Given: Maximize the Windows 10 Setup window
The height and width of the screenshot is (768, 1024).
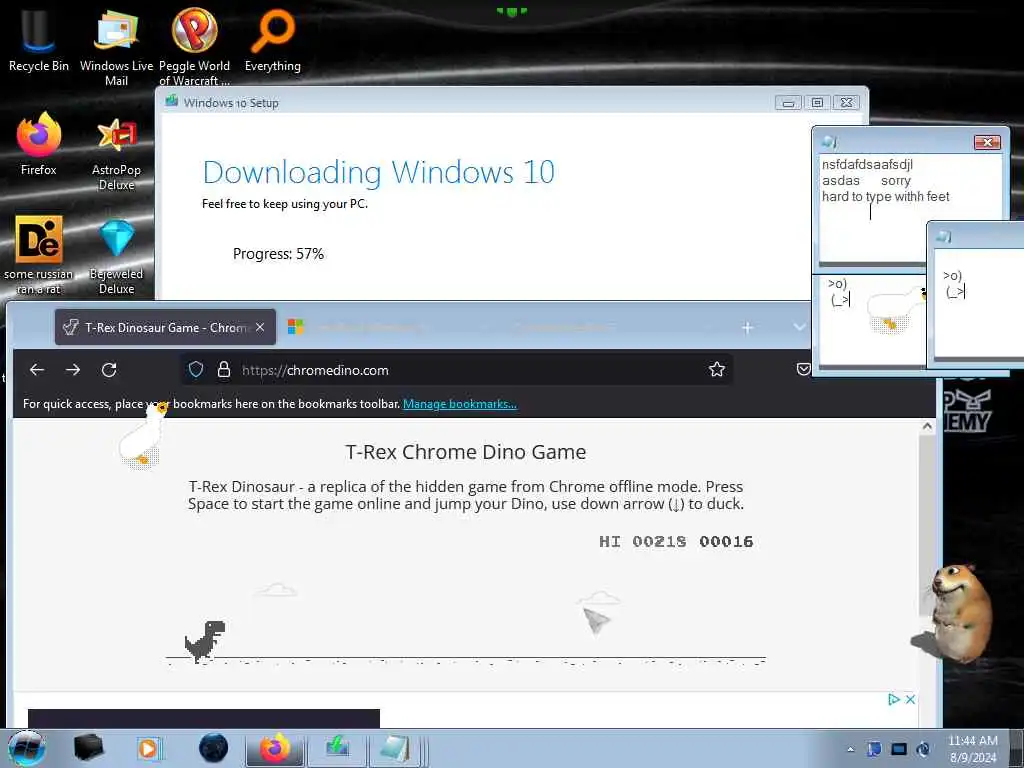Looking at the screenshot, I should (x=817, y=103).
